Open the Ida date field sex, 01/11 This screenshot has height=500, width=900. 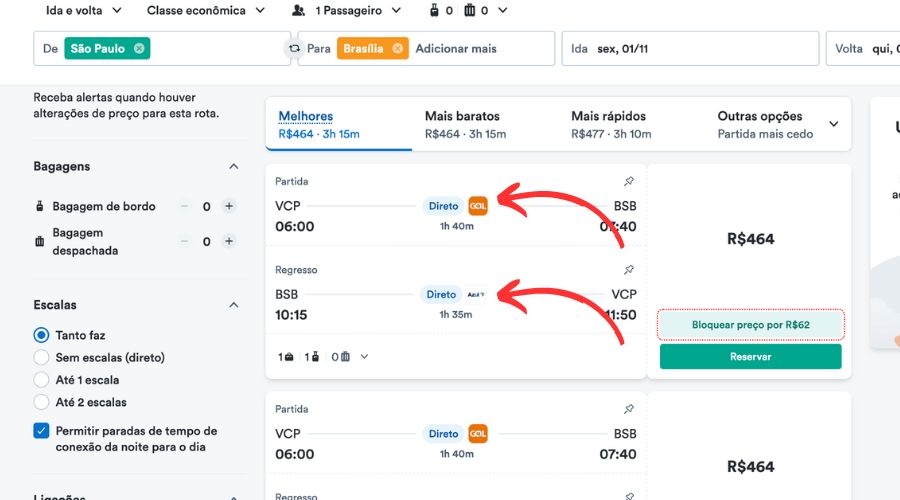690,49
